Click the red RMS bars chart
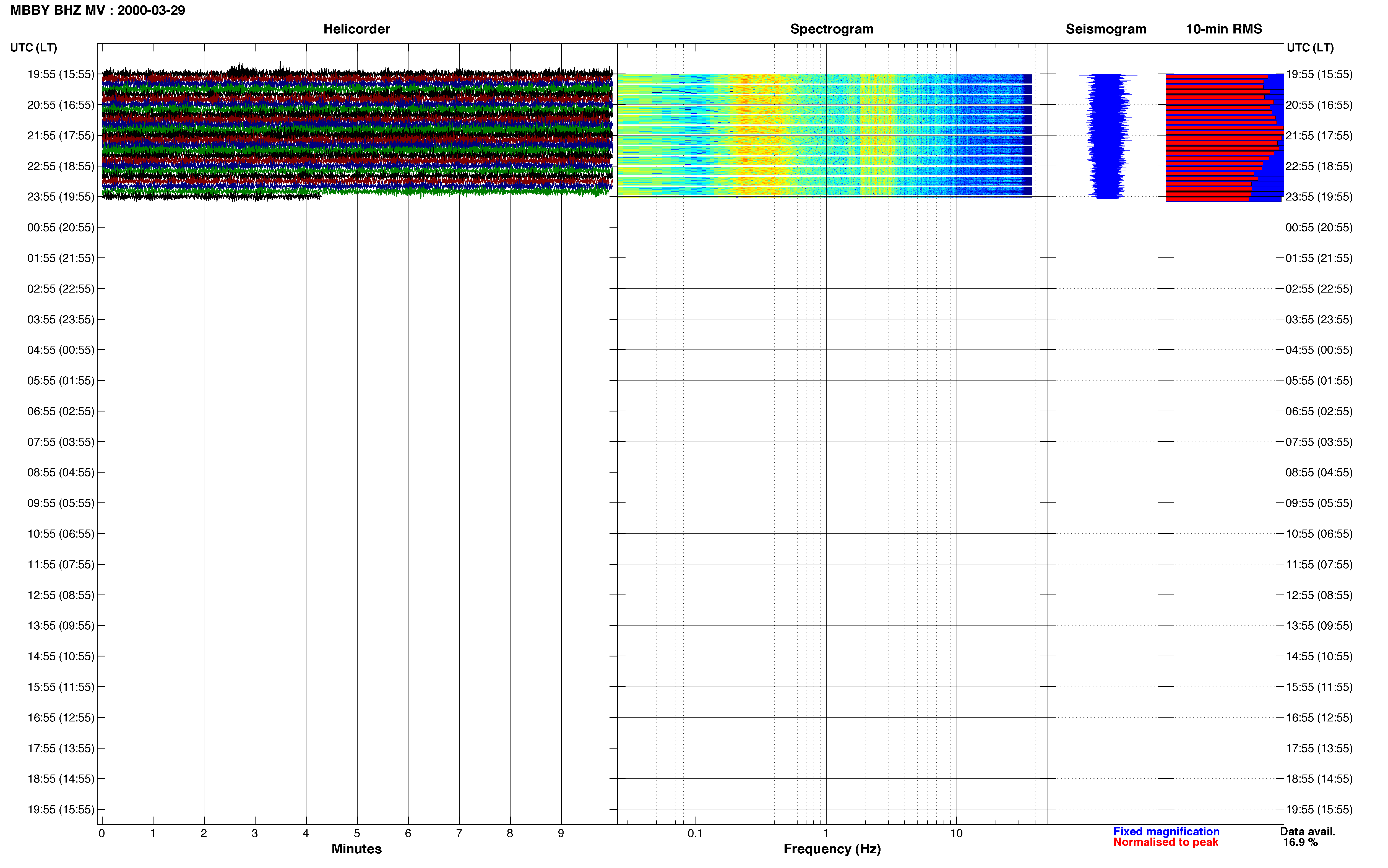The width and height of the screenshot is (1388, 868). (x=1224, y=138)
